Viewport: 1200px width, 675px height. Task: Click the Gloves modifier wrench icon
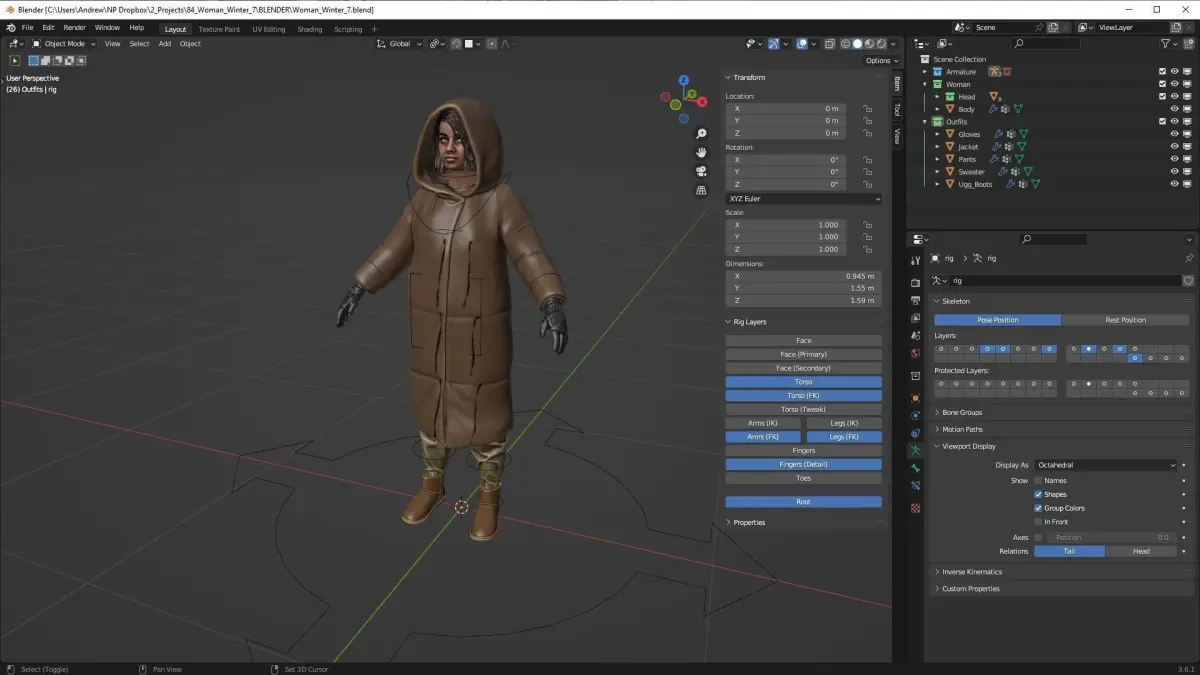pos(998,134)
